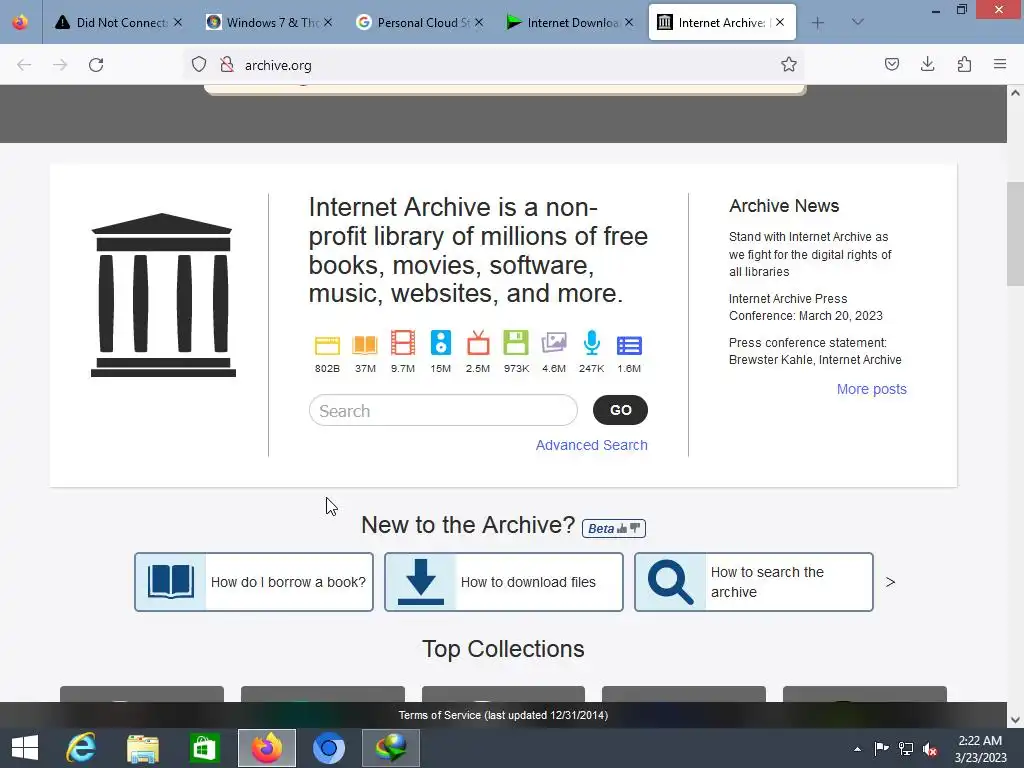Viewport: 1024px width, 768px height.
Task: Click the GO search button
Action: coord(620,410)
